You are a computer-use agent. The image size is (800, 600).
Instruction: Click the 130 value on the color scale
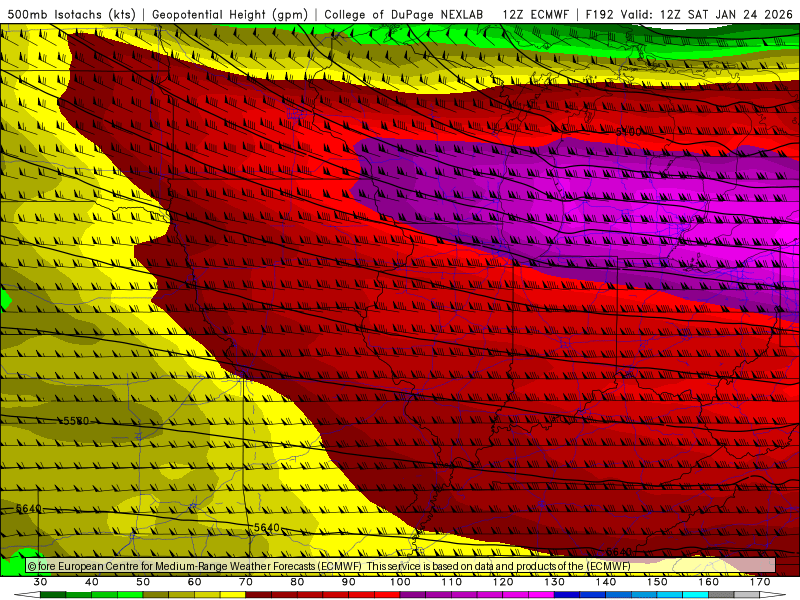[x=554, y=582]
